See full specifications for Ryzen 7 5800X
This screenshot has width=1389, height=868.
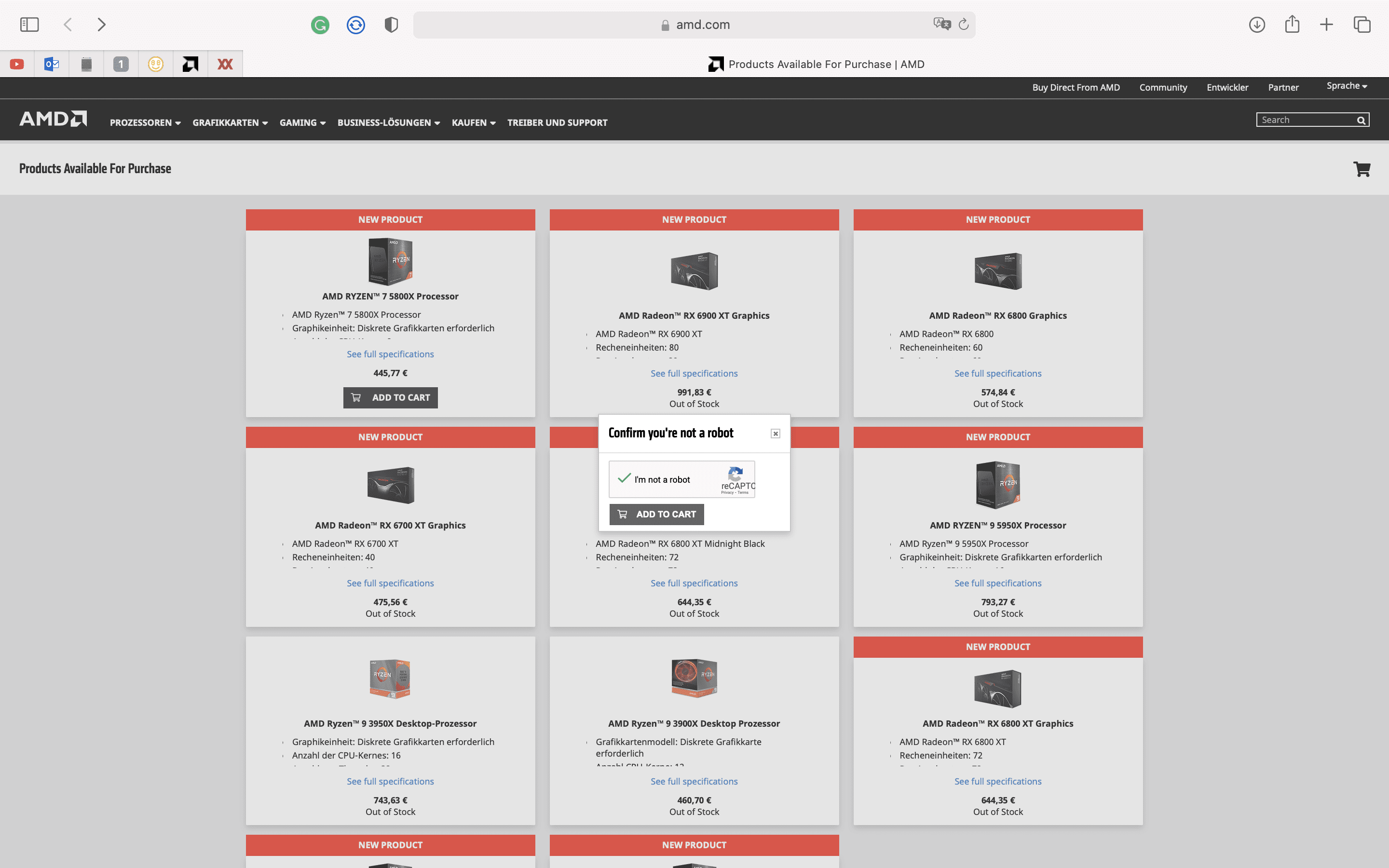(x=390, y=354)
